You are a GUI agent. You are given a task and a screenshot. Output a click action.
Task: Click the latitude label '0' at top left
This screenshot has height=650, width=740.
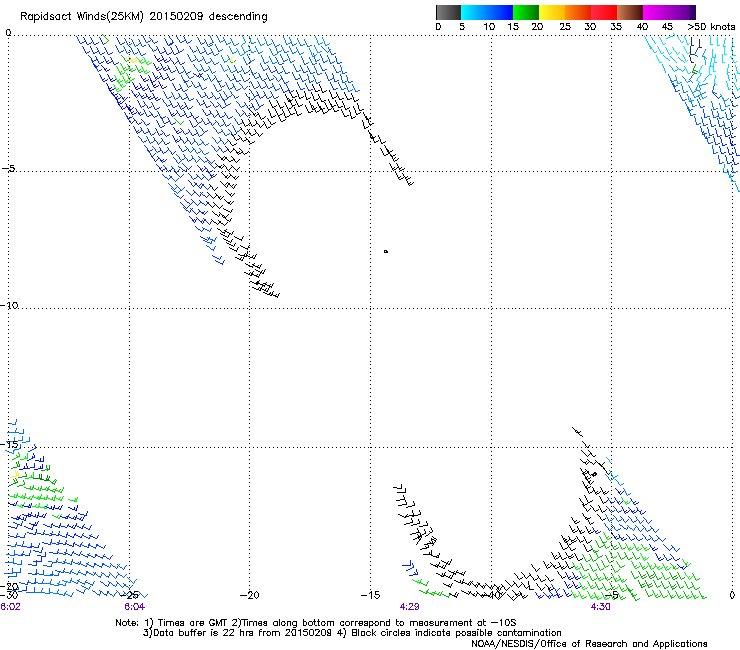(8, 33)
